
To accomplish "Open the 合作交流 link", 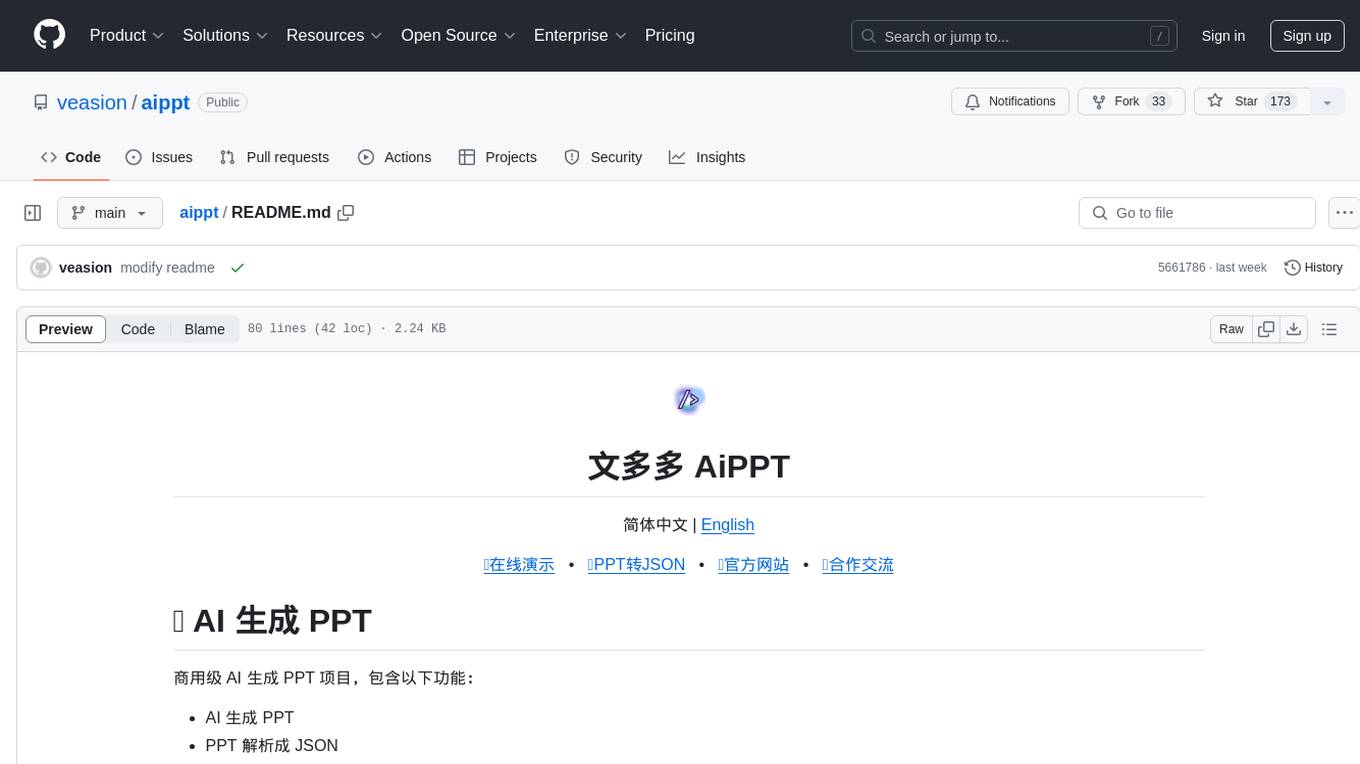I will click(x=858, y=565).
